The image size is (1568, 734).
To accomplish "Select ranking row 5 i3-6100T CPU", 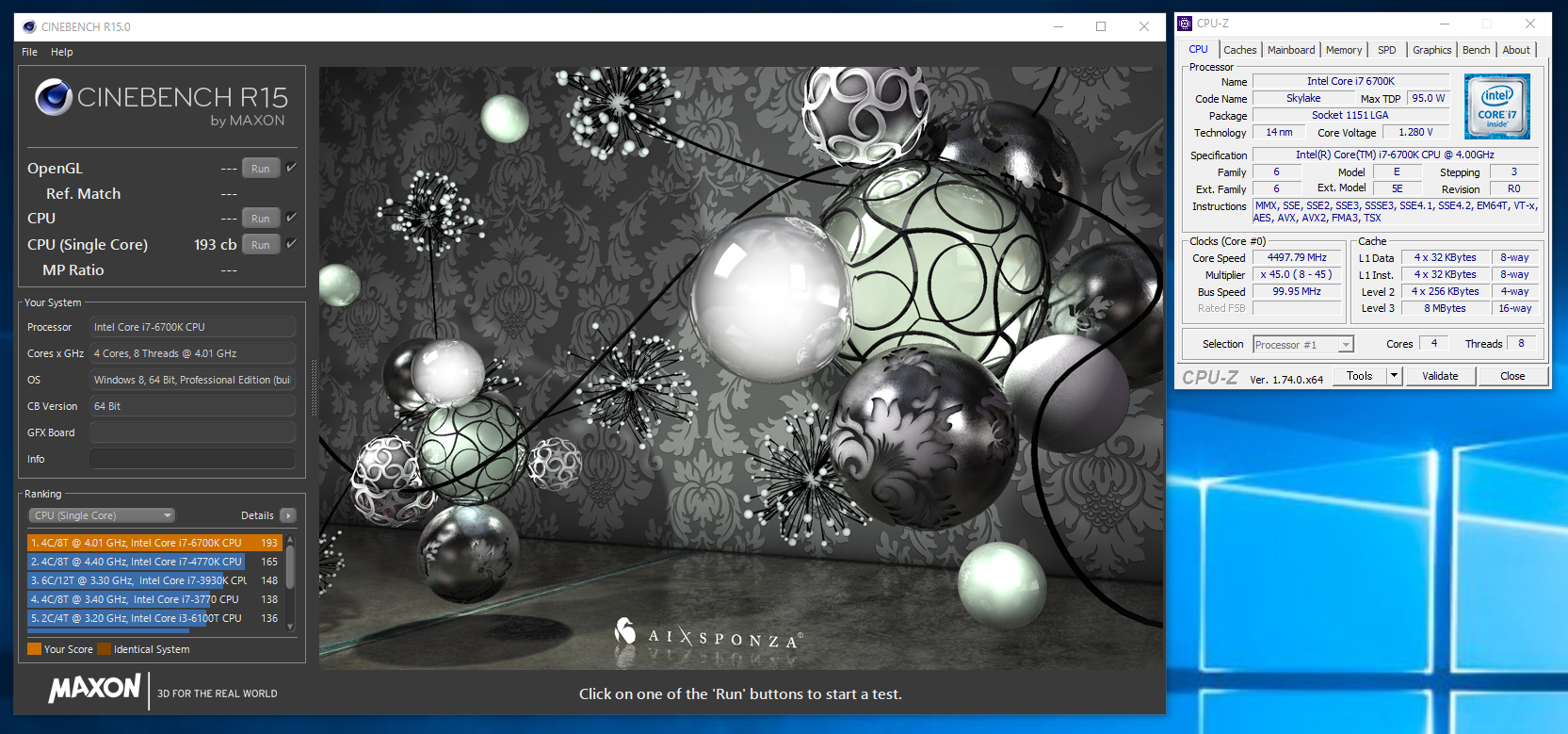I will 155,618.
